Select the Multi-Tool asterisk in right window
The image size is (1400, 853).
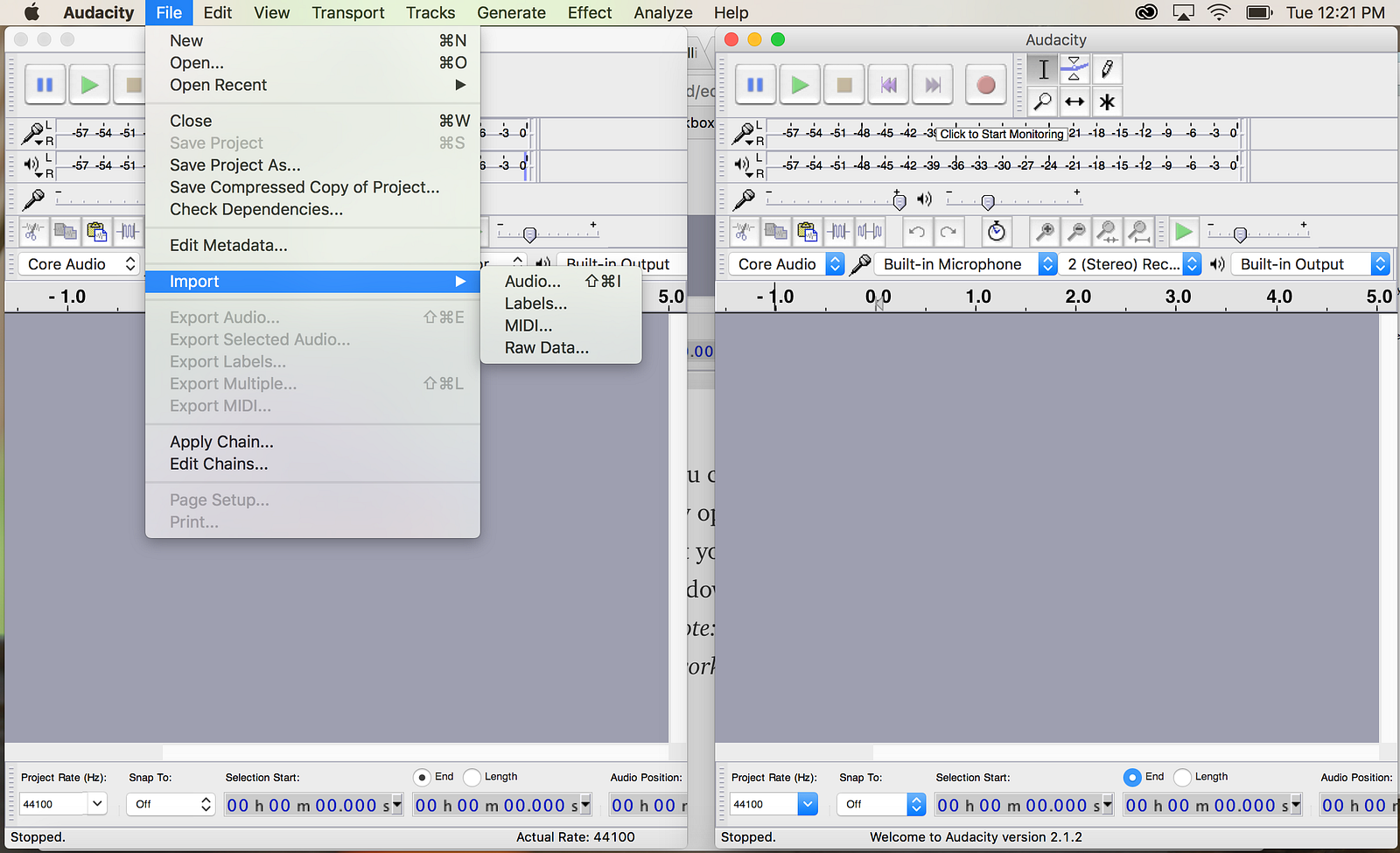1107,101
